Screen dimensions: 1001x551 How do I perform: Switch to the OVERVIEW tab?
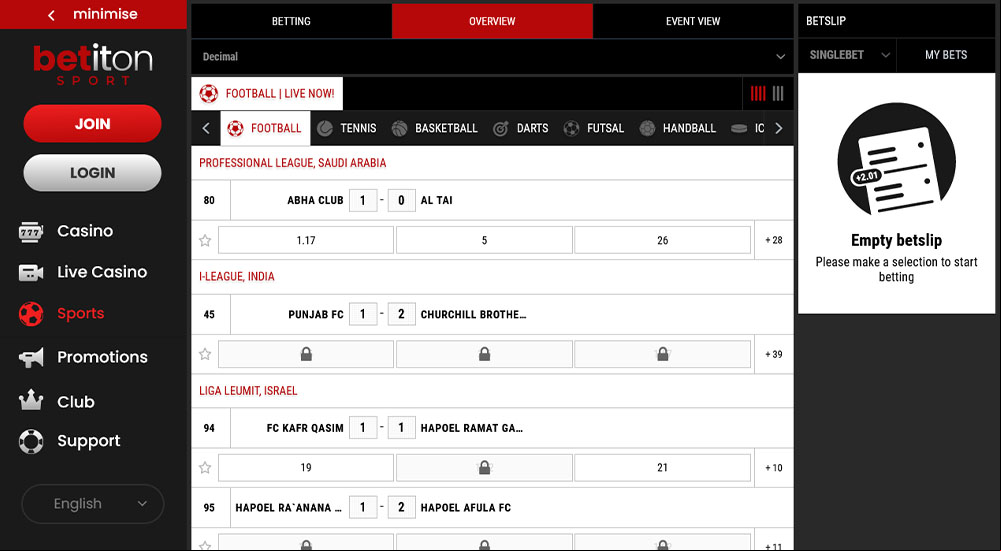coord(492,21)
